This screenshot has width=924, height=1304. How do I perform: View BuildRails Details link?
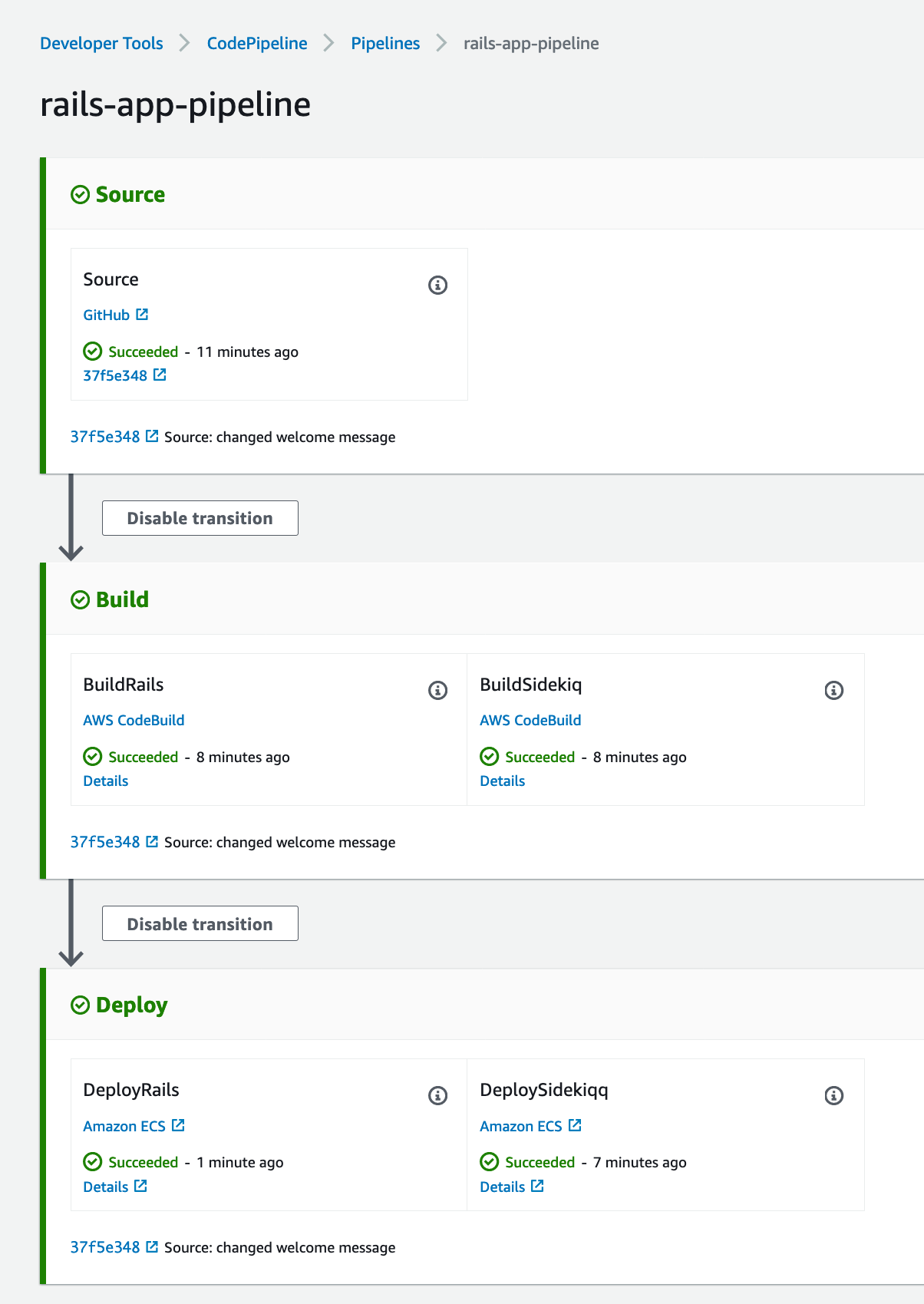(106, 781)
